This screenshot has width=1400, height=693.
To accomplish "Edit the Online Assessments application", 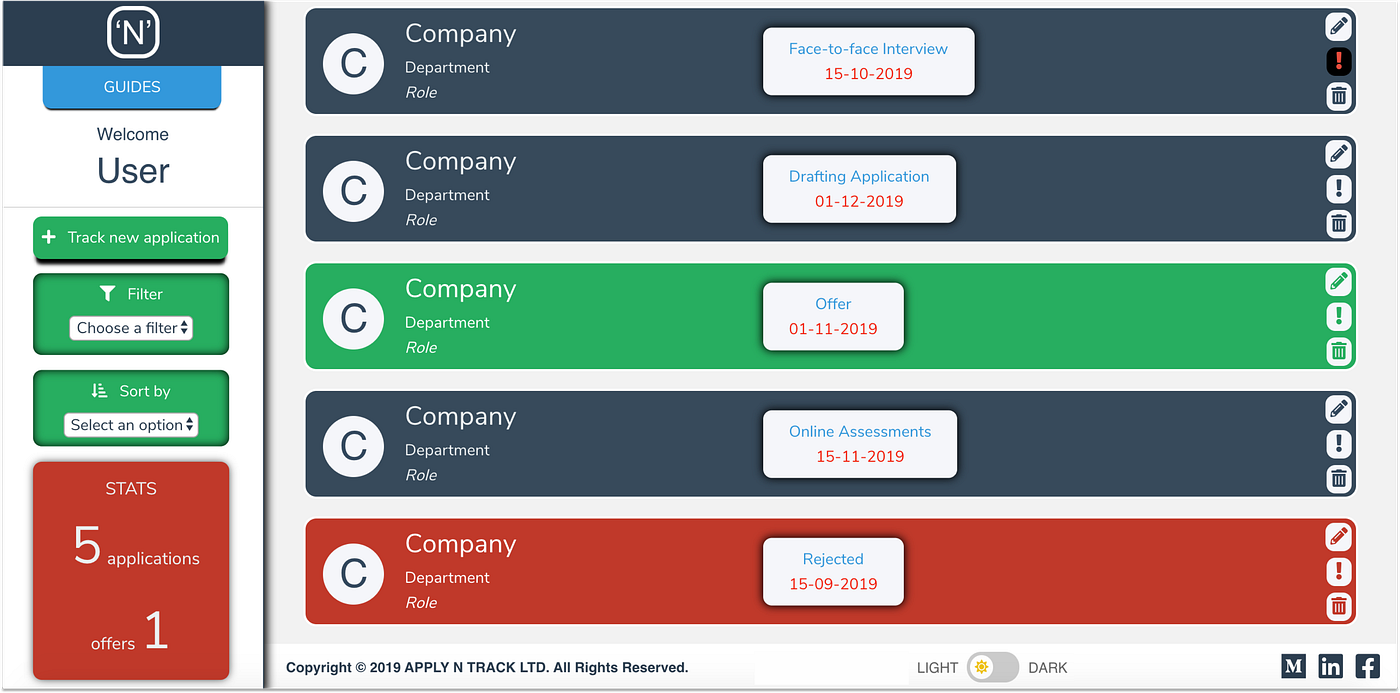I will (1338, 409).
